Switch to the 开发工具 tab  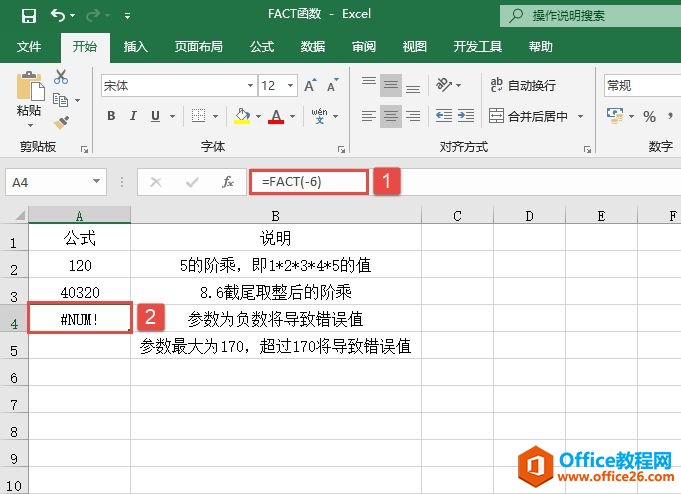coord(478,46)
